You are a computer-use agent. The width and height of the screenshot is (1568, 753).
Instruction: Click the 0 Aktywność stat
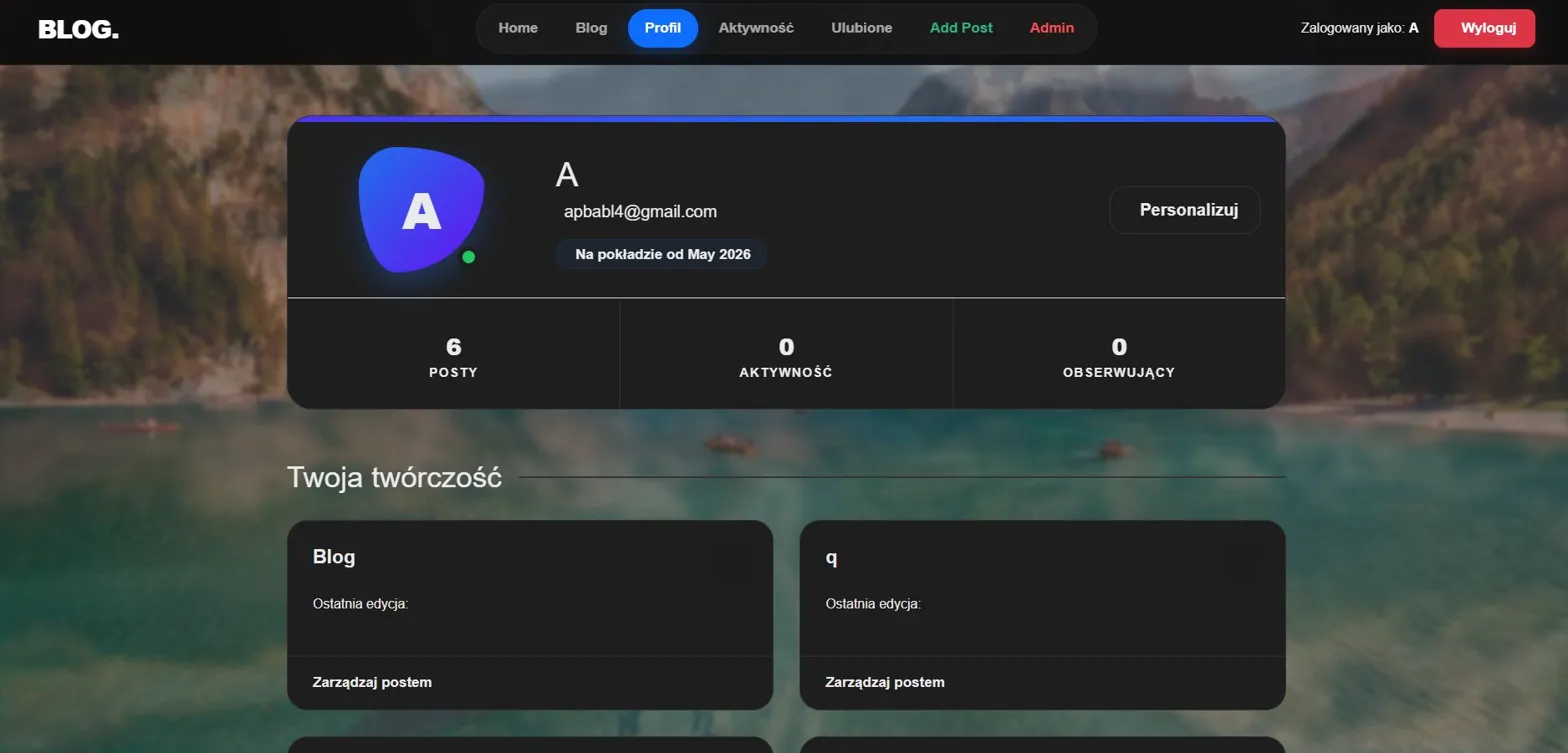pos(786,356)
